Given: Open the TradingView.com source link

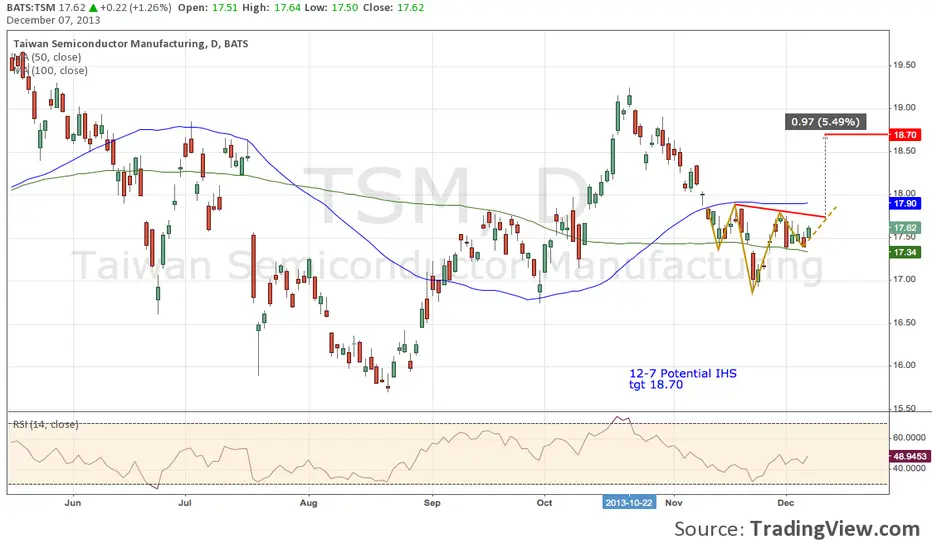Looking at the screenshot, I should pos(835,529).
